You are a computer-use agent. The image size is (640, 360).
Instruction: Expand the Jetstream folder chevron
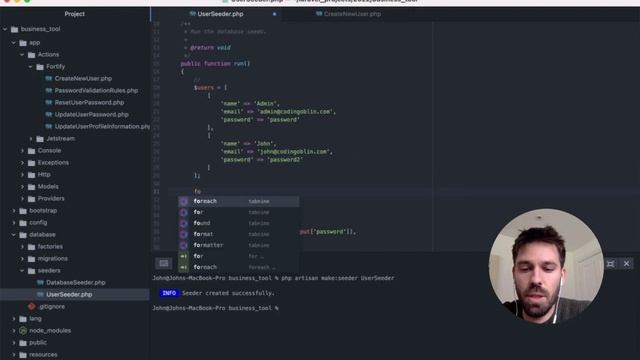31,139
